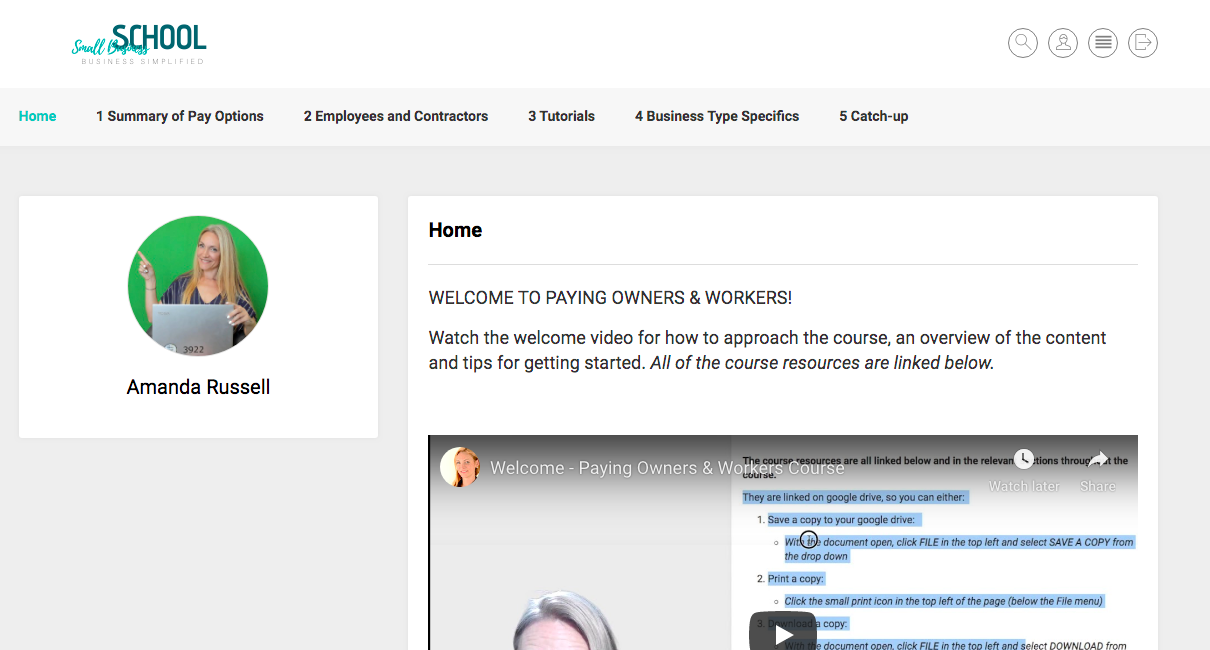Select the Home navigation tab
Screen dimensions: 1210x650
pyautogui.click(x=37, y=116)
